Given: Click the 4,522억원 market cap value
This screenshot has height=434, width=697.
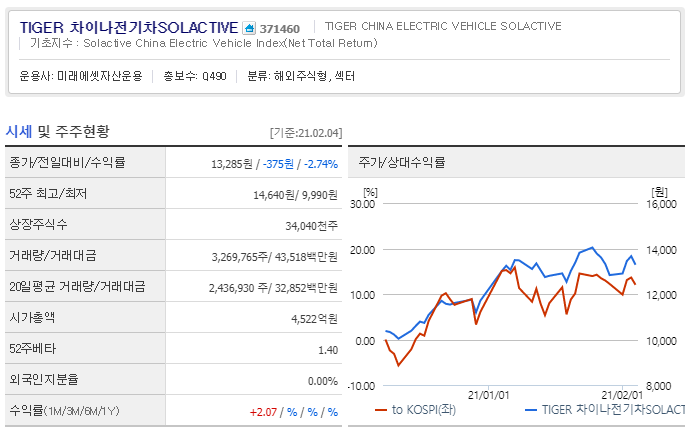Looking at the screenshot, I should 314,319.
